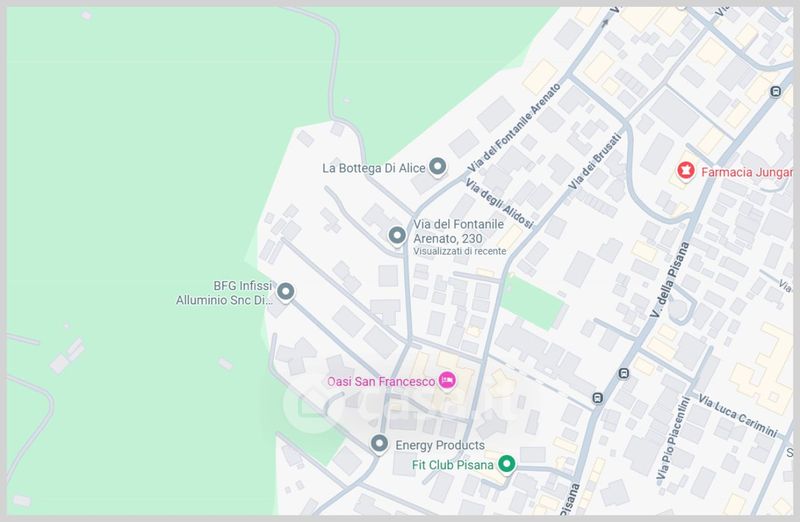Select the La Bottega Di Alice label
800x522 pixels.
374,168
